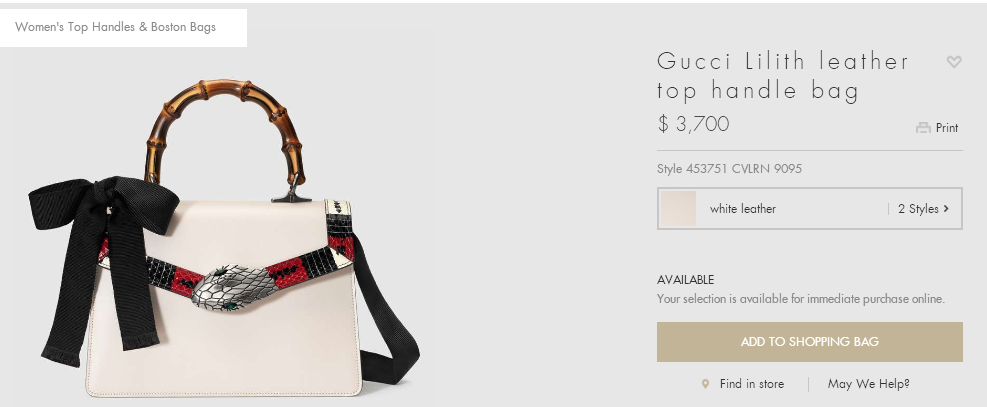Add the bag to wishlist with heart icon
Viewport: 987px width, 407px height.
point(954,62)
